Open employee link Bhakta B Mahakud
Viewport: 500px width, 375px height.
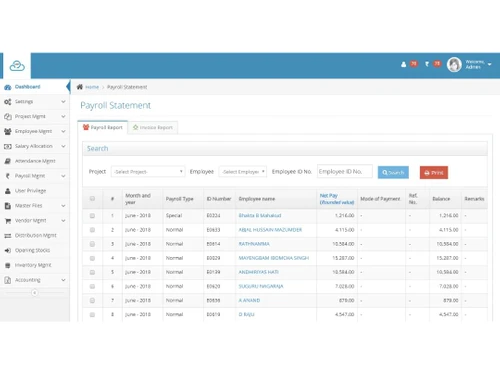(x=260, y=216)
